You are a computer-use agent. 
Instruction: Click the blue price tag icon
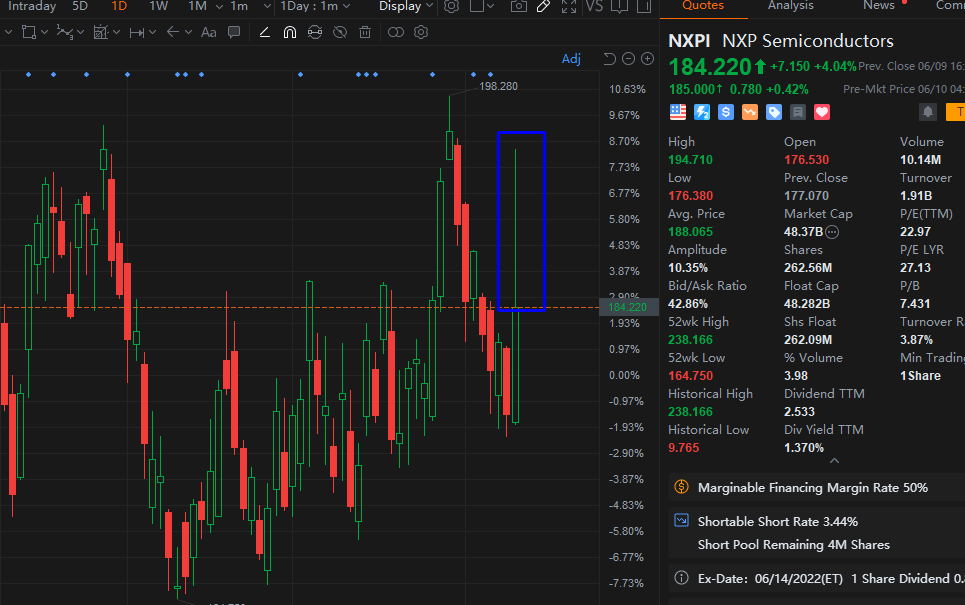774,112
